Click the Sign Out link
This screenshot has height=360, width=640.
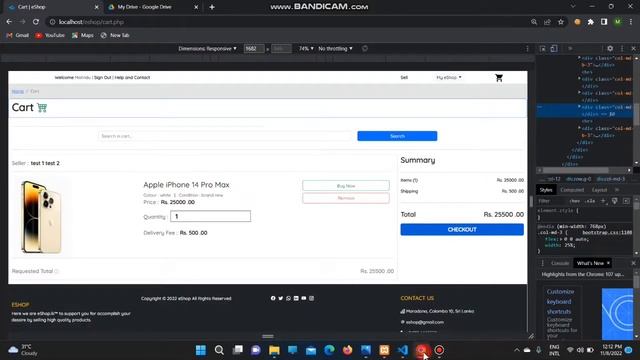(x=102, y=78)
